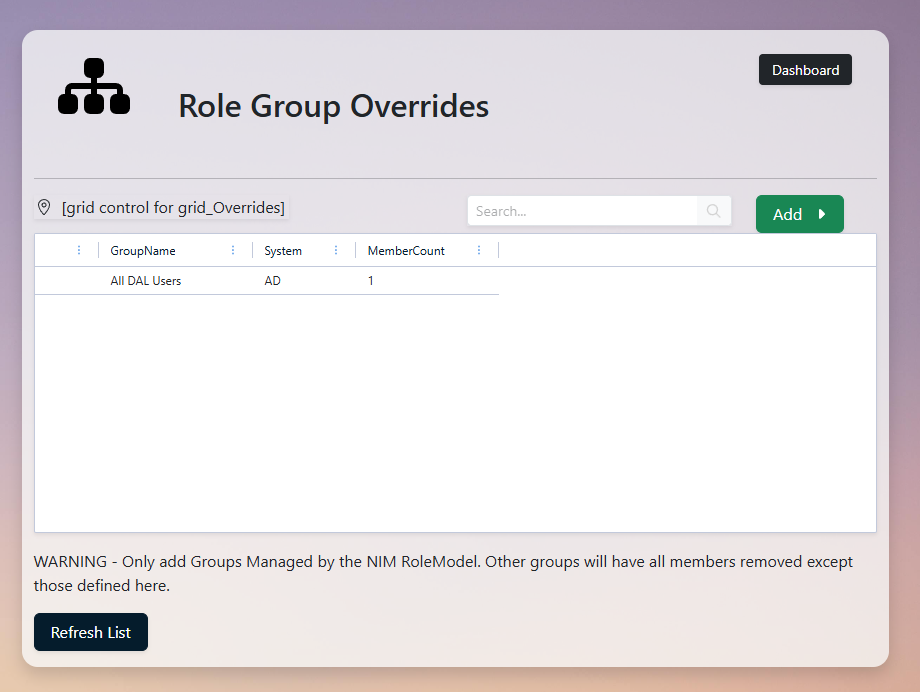Open the System column options menu

[x=335, y=250]
